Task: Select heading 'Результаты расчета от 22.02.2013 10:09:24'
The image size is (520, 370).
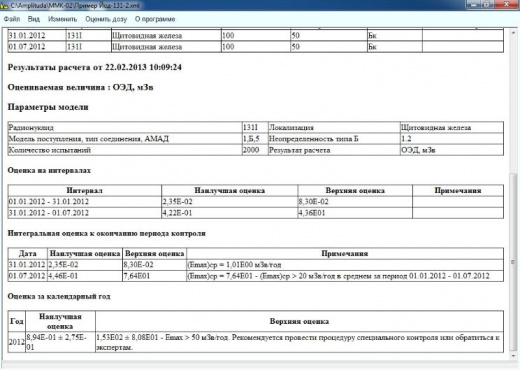Action: [x=95, y=67]
